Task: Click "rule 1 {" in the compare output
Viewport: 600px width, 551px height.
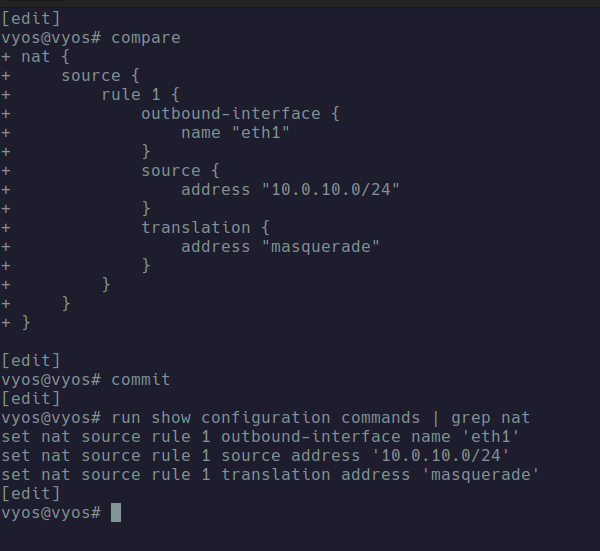Action: tap(141, 95)
